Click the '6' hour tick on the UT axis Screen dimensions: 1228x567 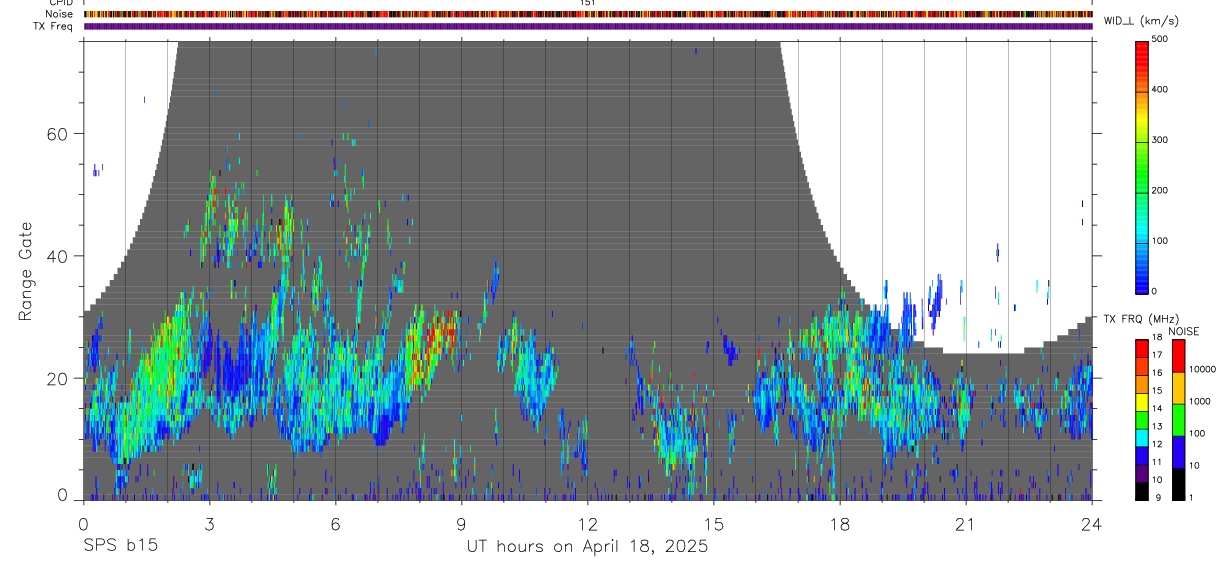335,523
